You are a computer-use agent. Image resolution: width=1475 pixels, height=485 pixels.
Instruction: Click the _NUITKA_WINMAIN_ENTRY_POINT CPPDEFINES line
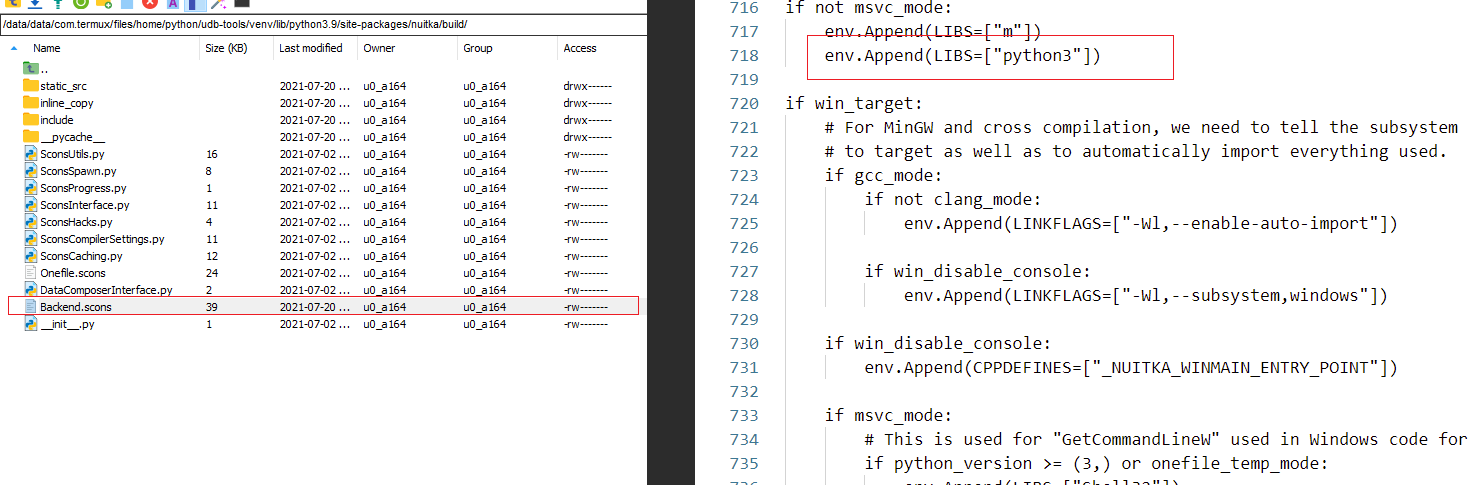pyautogui.click(x=1131, y=368)
